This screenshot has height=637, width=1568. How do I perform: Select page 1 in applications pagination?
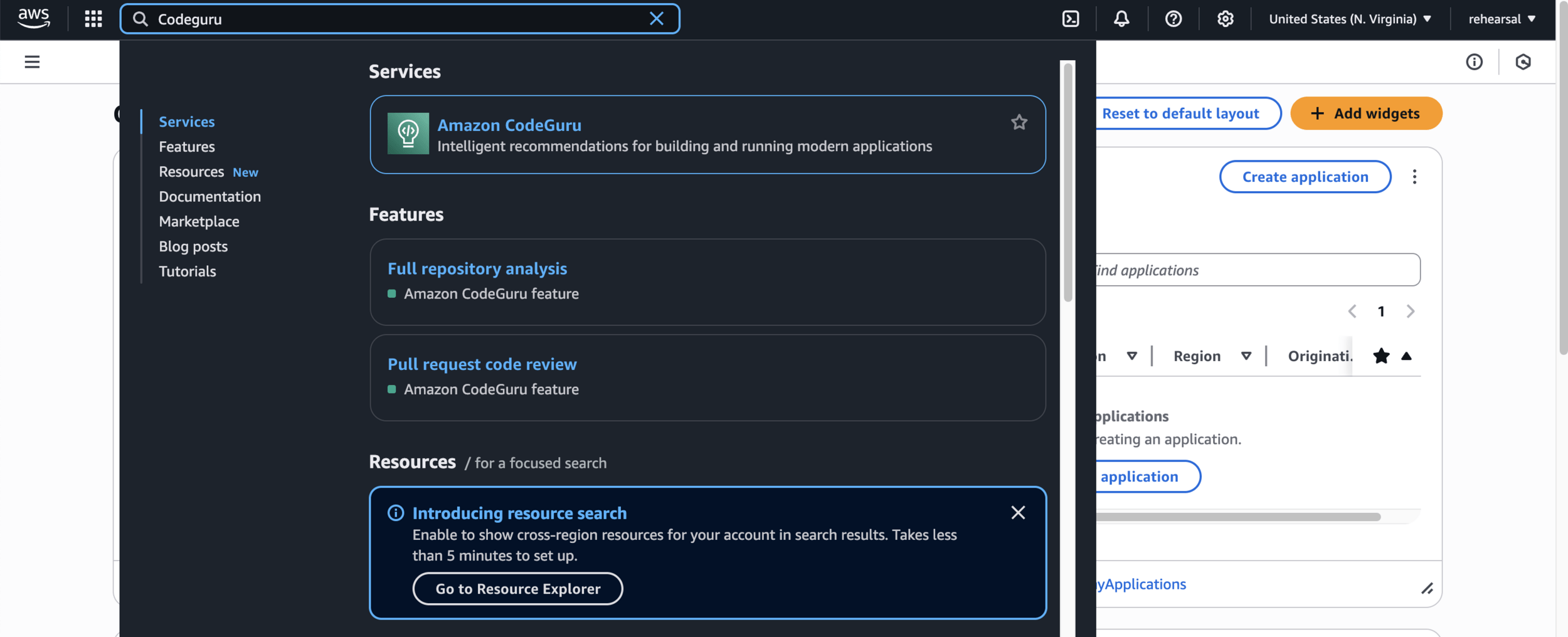click(1380, 312)
